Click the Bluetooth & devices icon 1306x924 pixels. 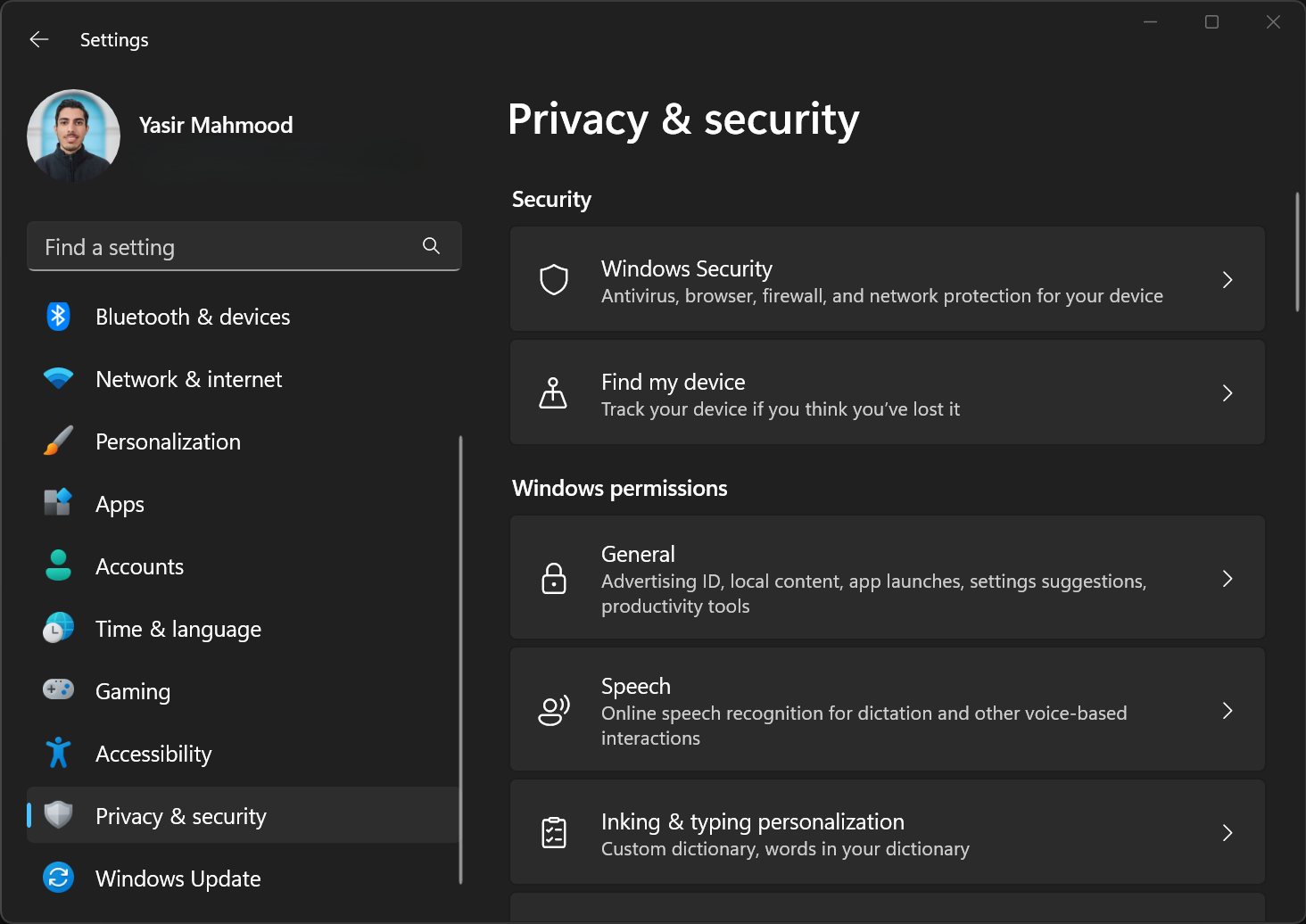click(x=59, y=317)
